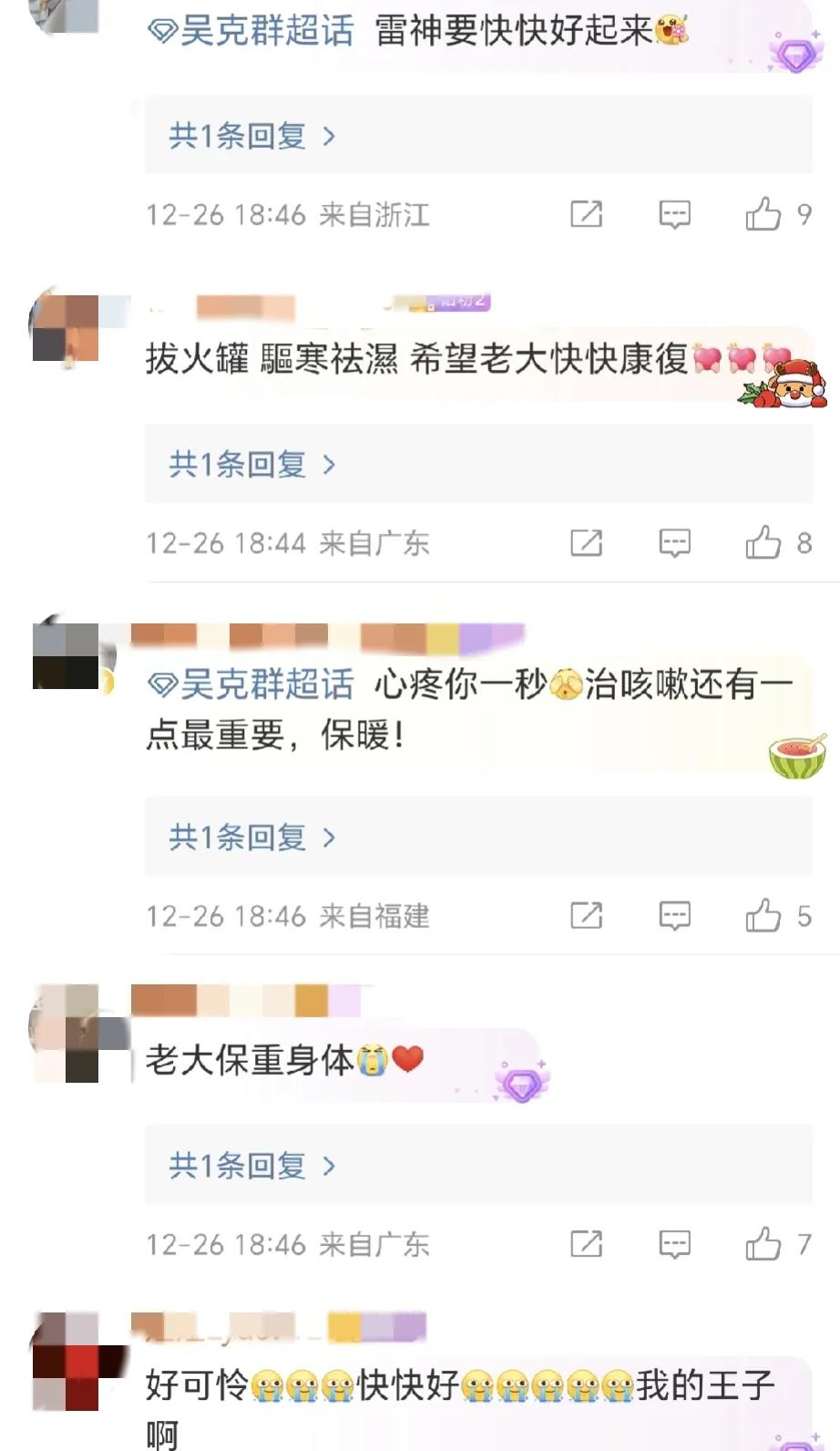Image resolution: width=840 pixels, height=1451 pixels.
Task: Open the avatar of the 拔火罐 commenter
Action: tap(66, 328)
